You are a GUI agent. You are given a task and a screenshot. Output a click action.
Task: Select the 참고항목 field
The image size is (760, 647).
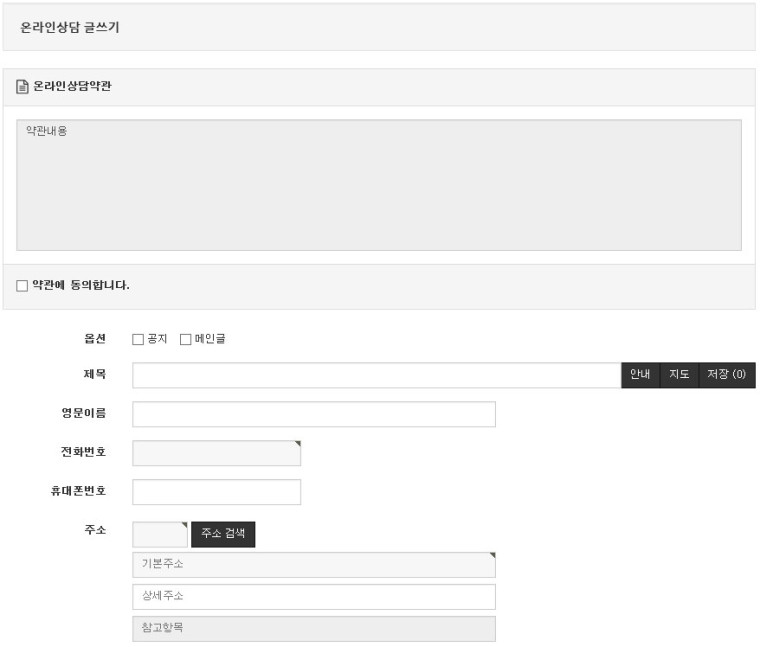coord(313,629)
